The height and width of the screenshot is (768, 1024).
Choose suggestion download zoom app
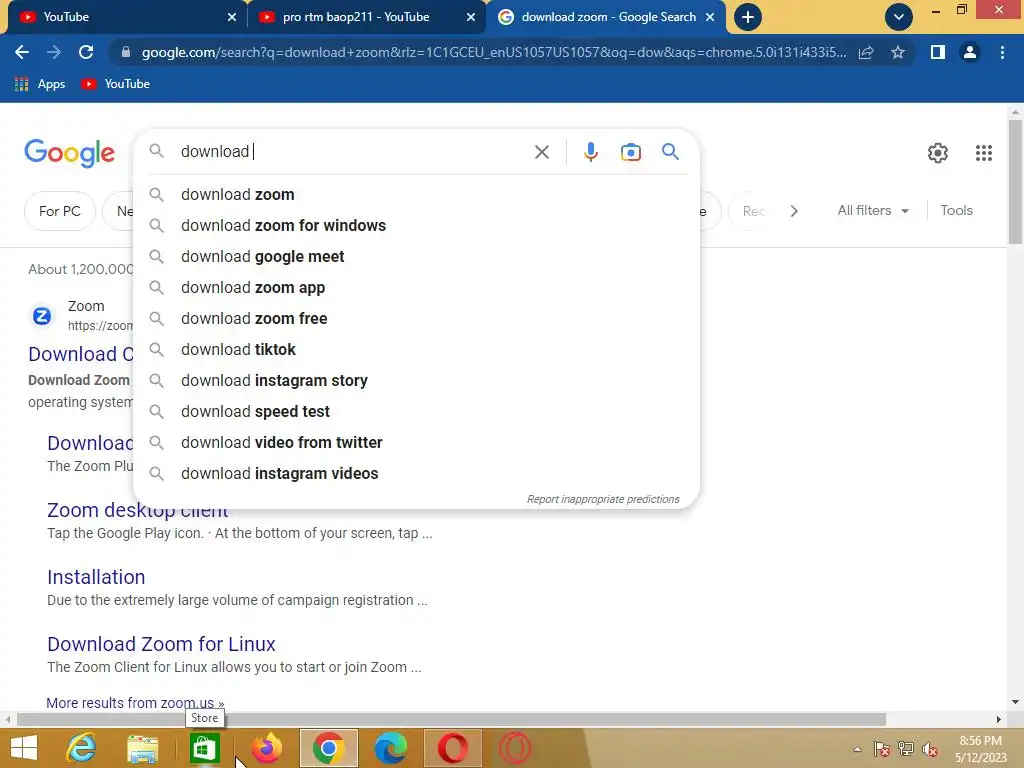(416, 287)
